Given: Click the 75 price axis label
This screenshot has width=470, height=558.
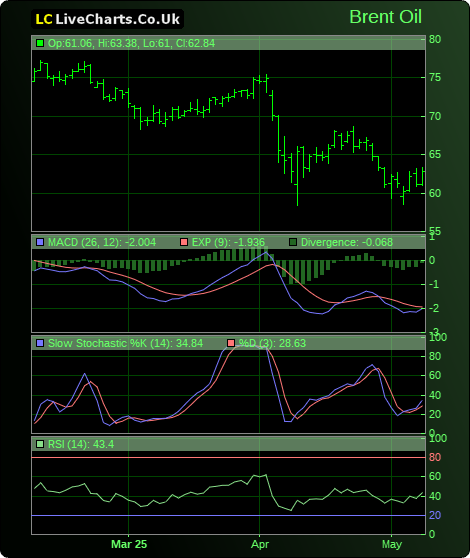Looking at the screenshot, I should click(x=435, y=77).
